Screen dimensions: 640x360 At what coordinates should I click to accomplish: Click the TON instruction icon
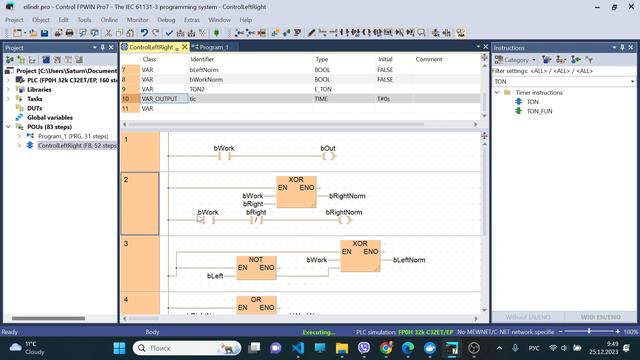[519, 102]
